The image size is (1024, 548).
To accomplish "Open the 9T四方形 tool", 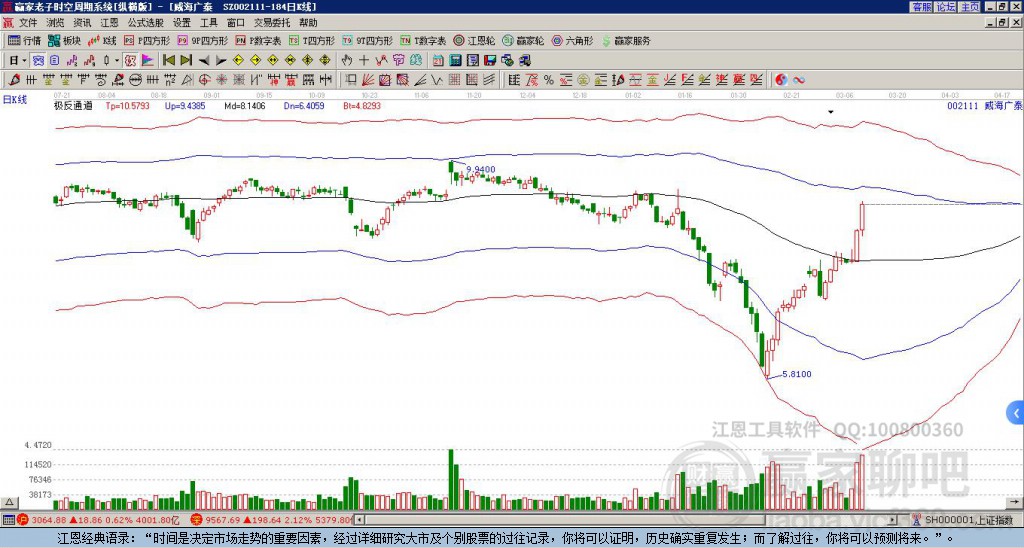I will 368,40.
